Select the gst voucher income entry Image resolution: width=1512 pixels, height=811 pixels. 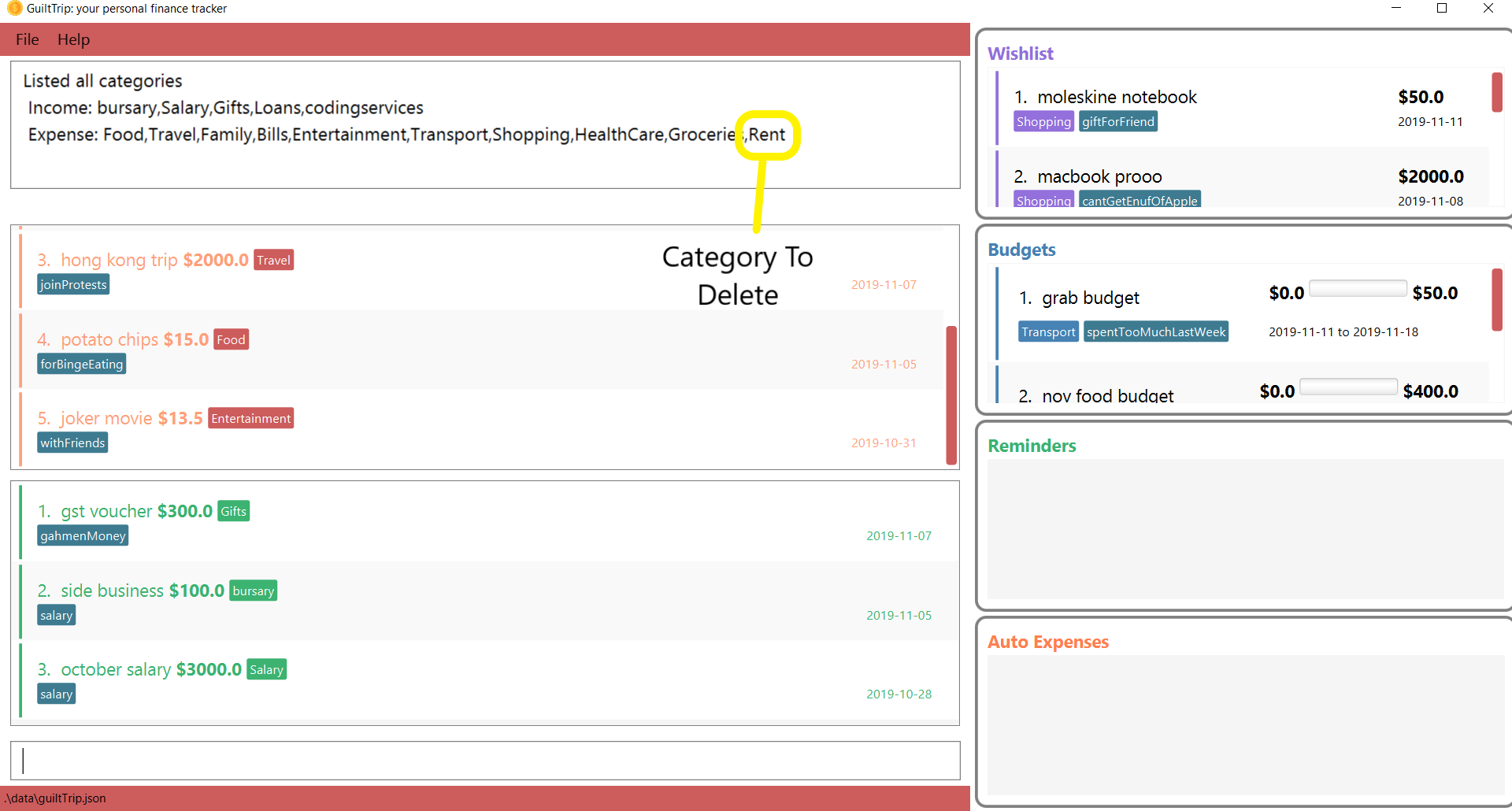click(489, 521)
